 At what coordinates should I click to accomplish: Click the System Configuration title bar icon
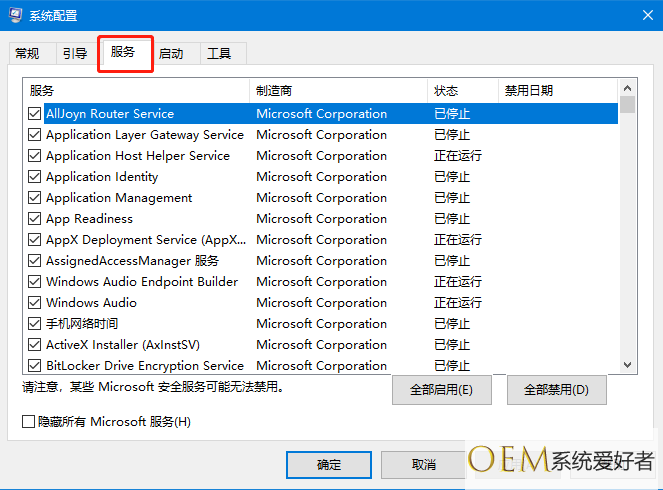pyautogui.click(x=17, y=15)
